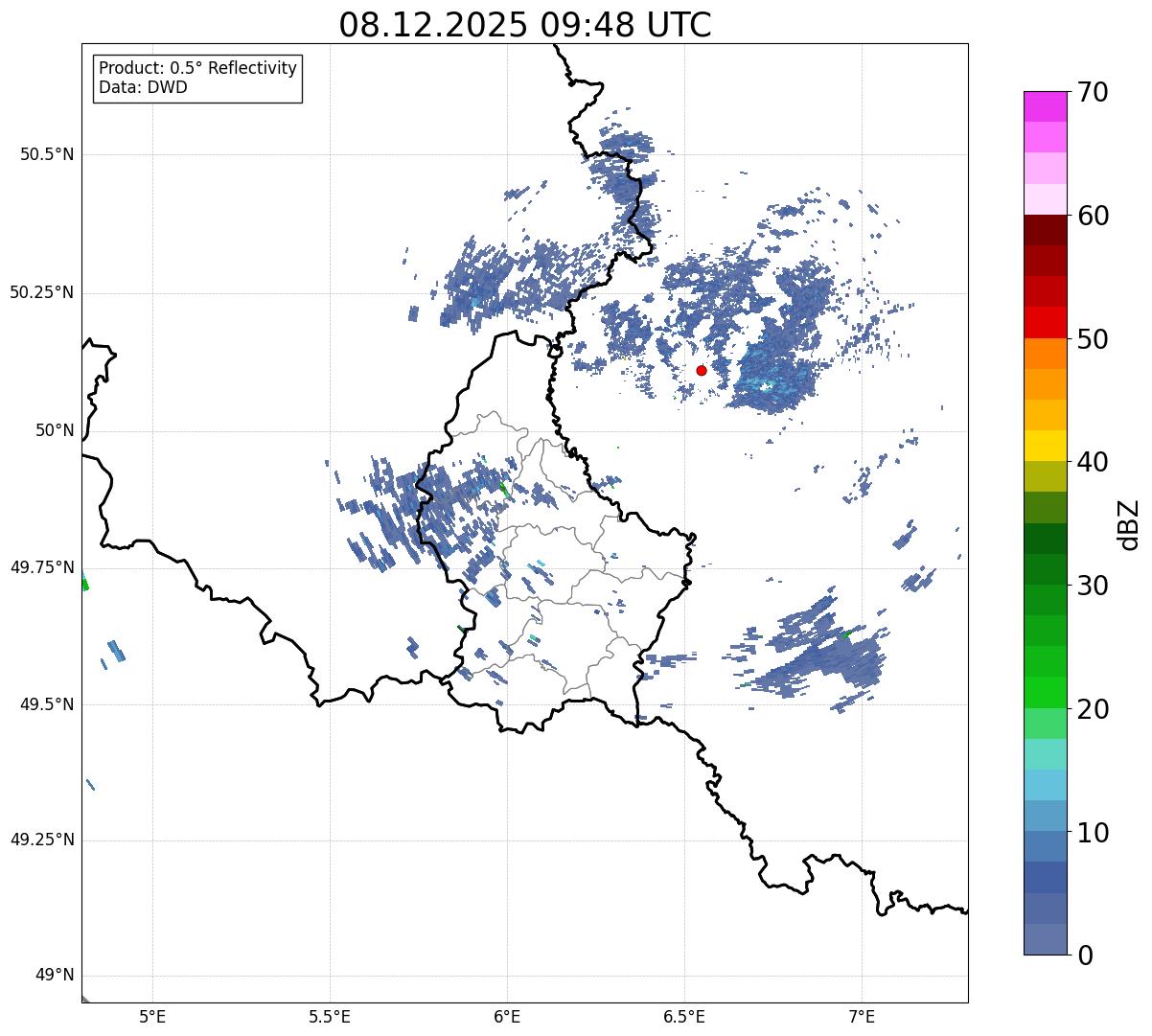Click the 50.25°N latitude label
The height and width of the screenshot is (1036, 1152).
(x=42, y=292)
